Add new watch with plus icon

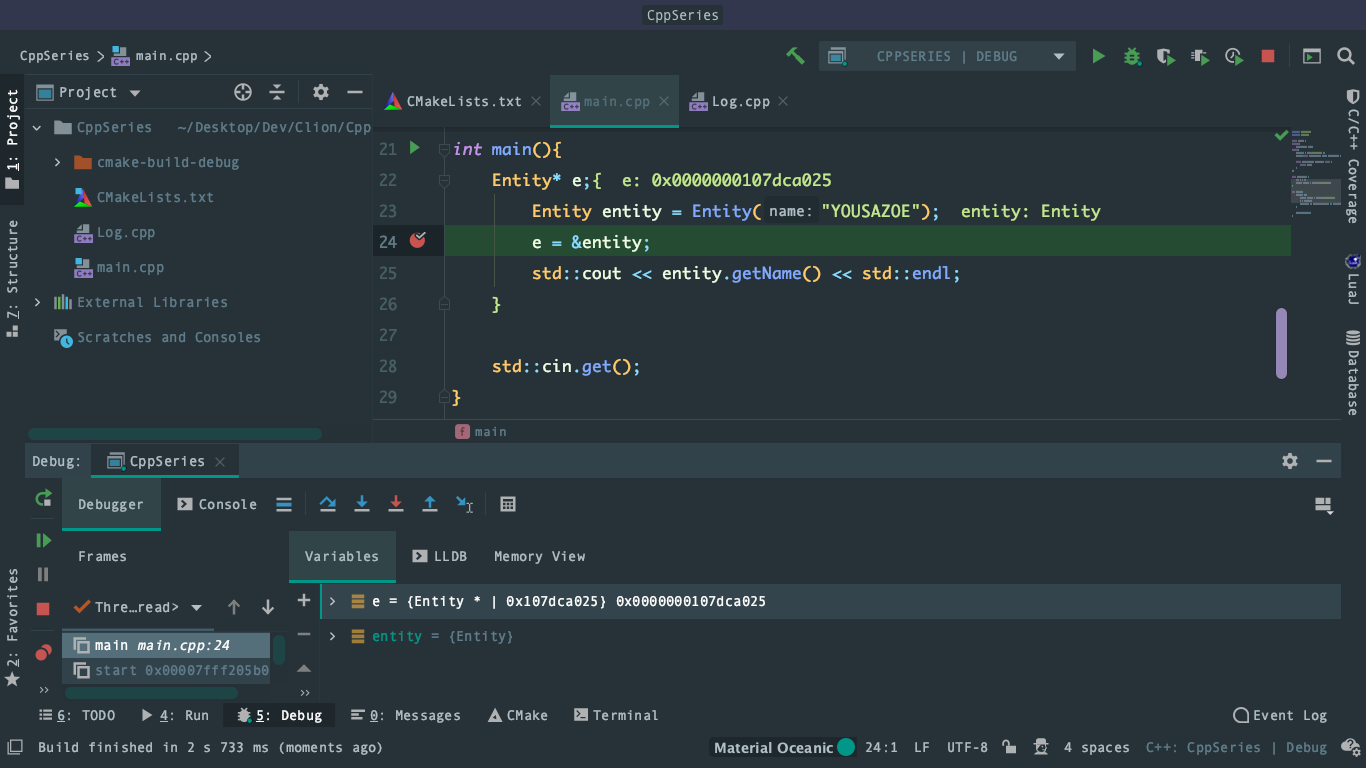304,600
